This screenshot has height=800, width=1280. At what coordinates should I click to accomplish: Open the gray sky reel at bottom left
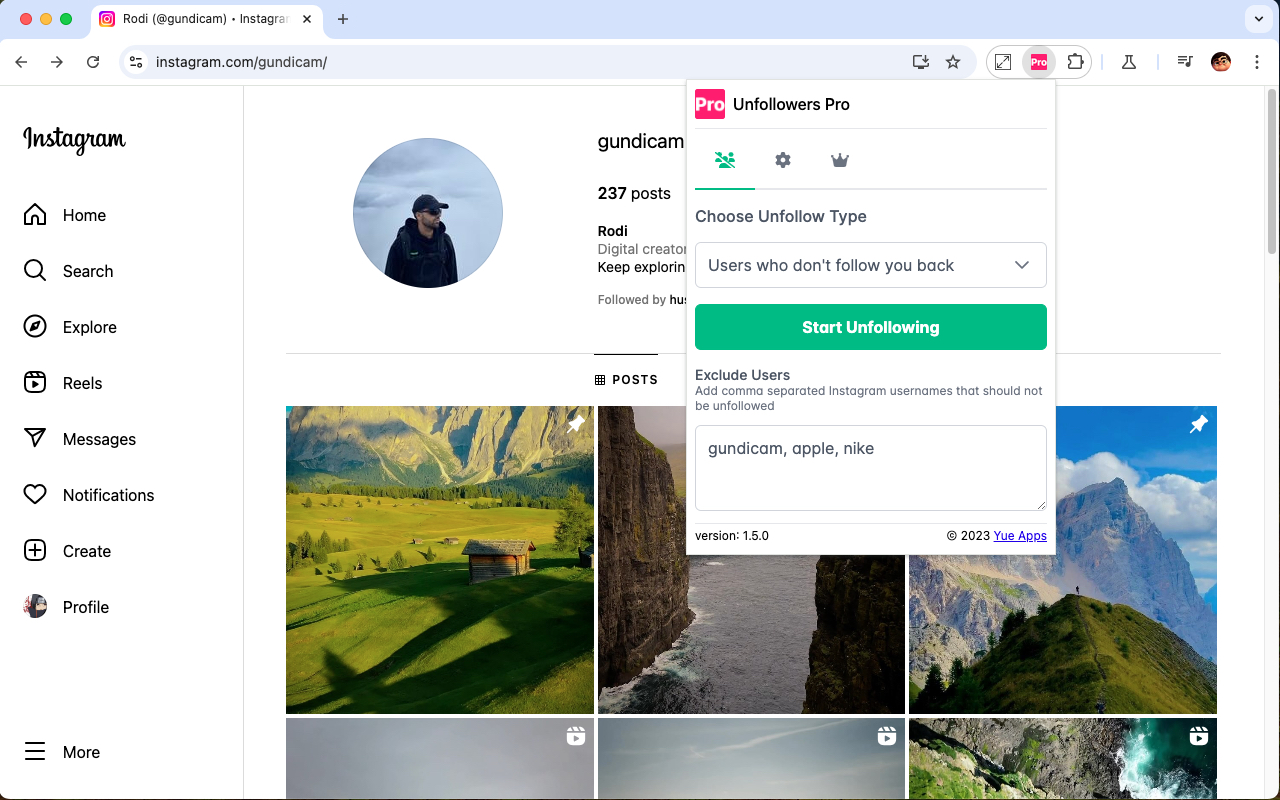point(440,759)
